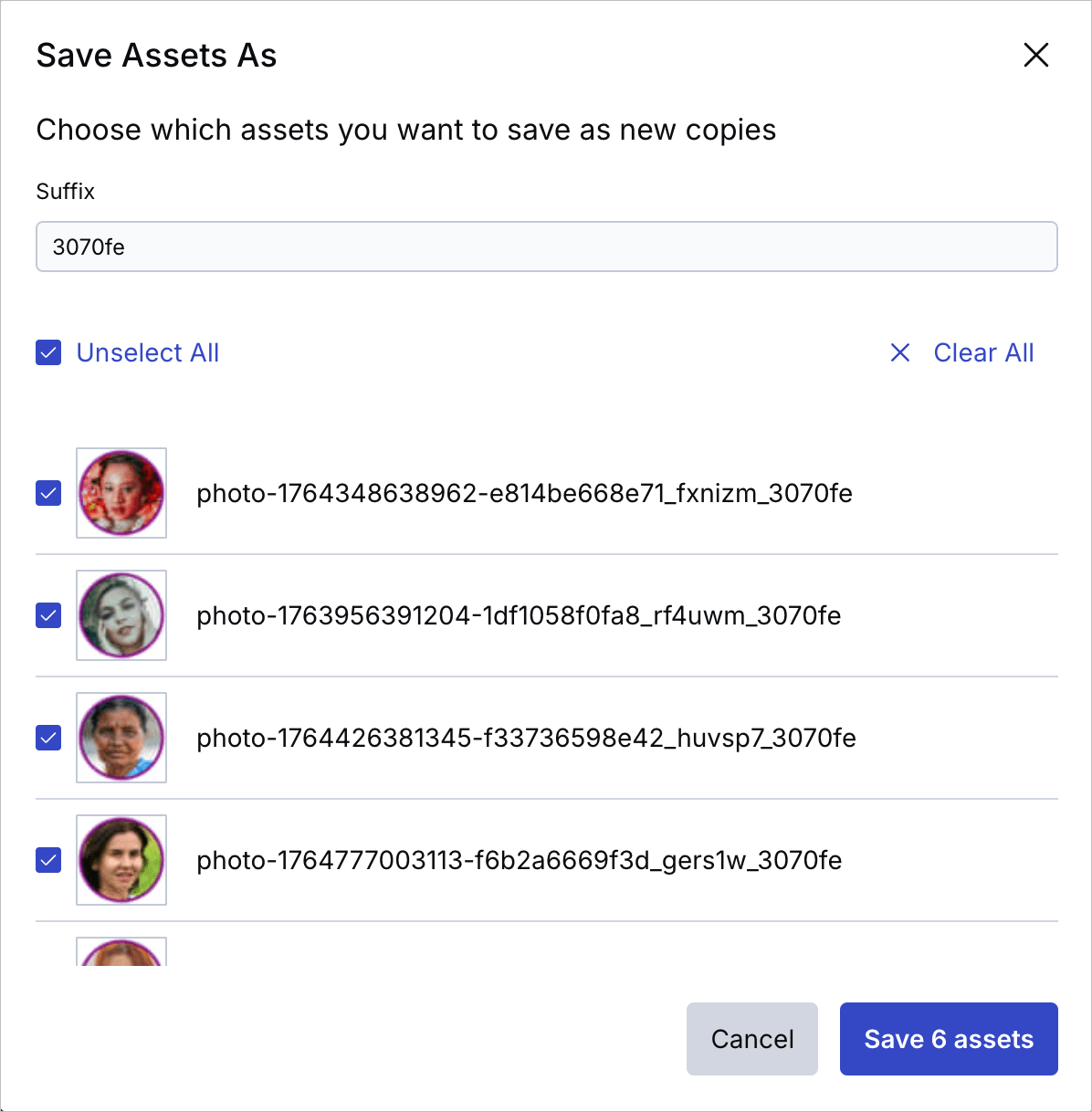1092x1112 pixels.
Task: Close the Save Assets As dialog
Action: (x=1035, y=55)
